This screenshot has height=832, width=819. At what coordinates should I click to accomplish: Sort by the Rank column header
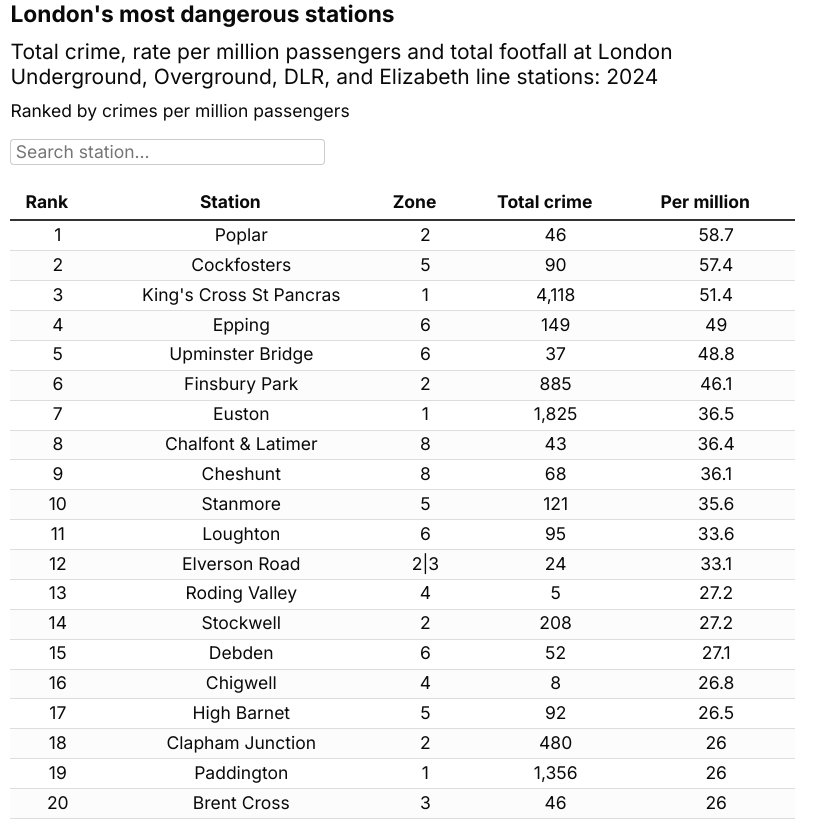click(x=47, y=202)
